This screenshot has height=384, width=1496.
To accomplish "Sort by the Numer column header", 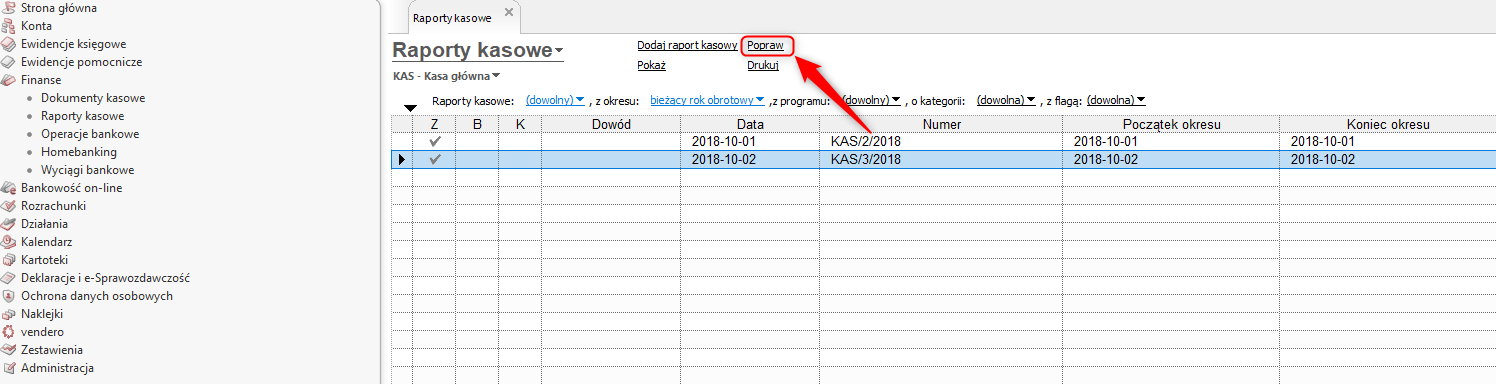I will coord(942,124).
